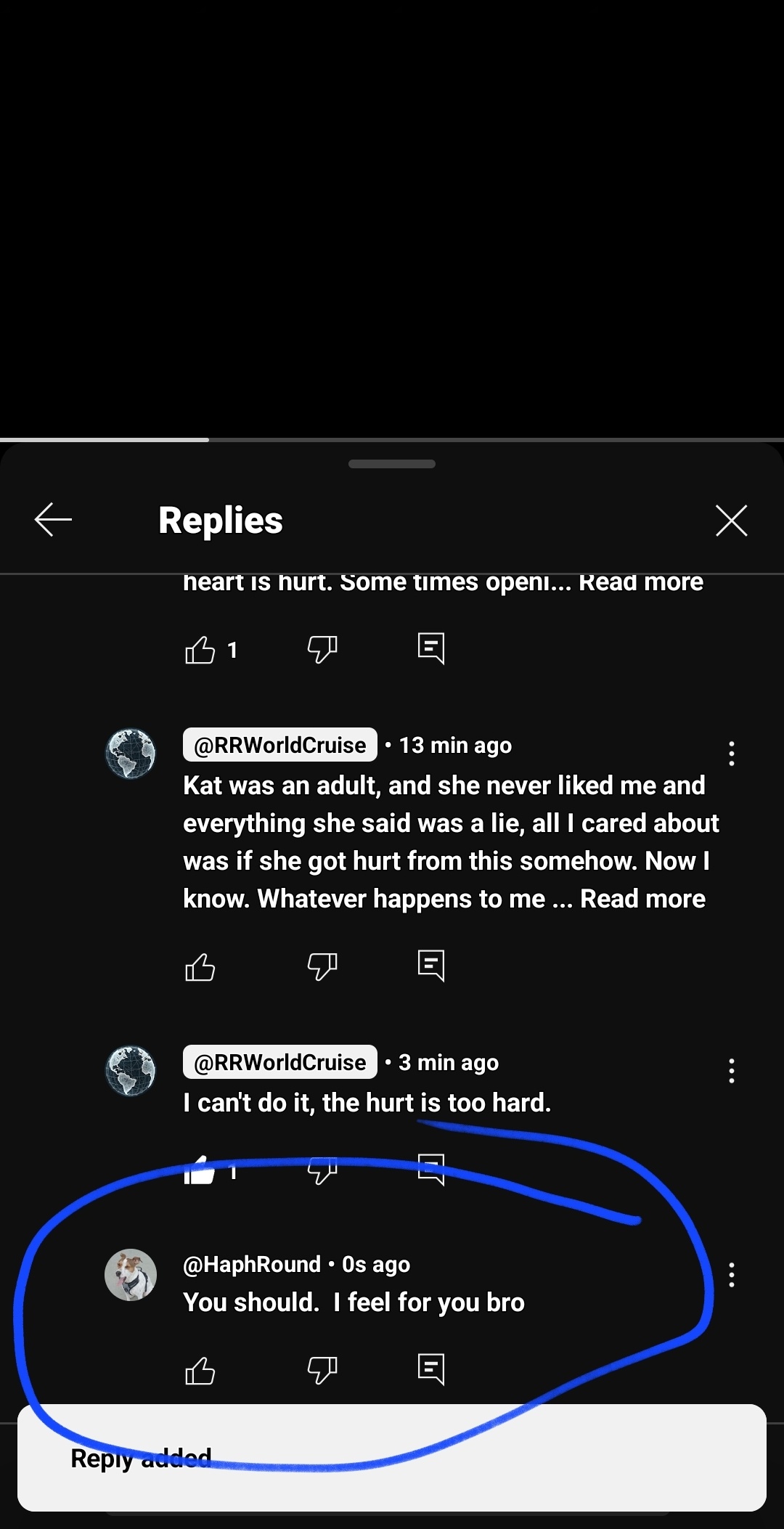Open the globe avatar on the 13 min comment
This screenshot has width=784, height=1529.
[x=131, y=754]
